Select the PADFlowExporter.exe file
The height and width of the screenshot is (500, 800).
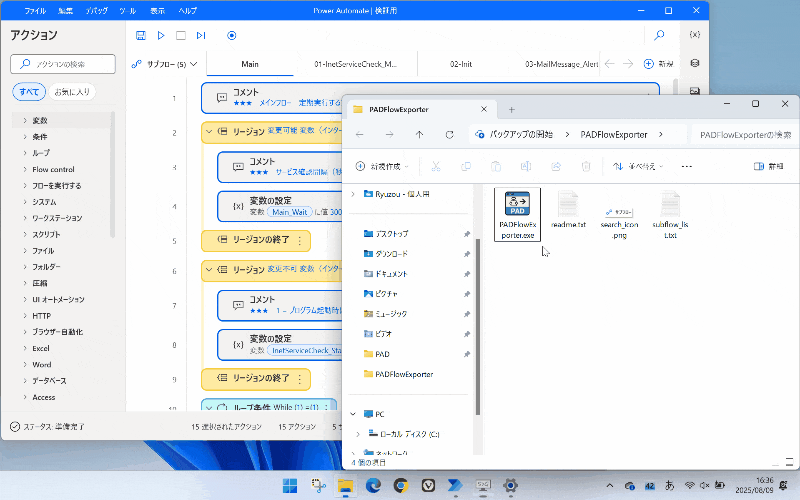pyautogui.click(x=517, y=214)
